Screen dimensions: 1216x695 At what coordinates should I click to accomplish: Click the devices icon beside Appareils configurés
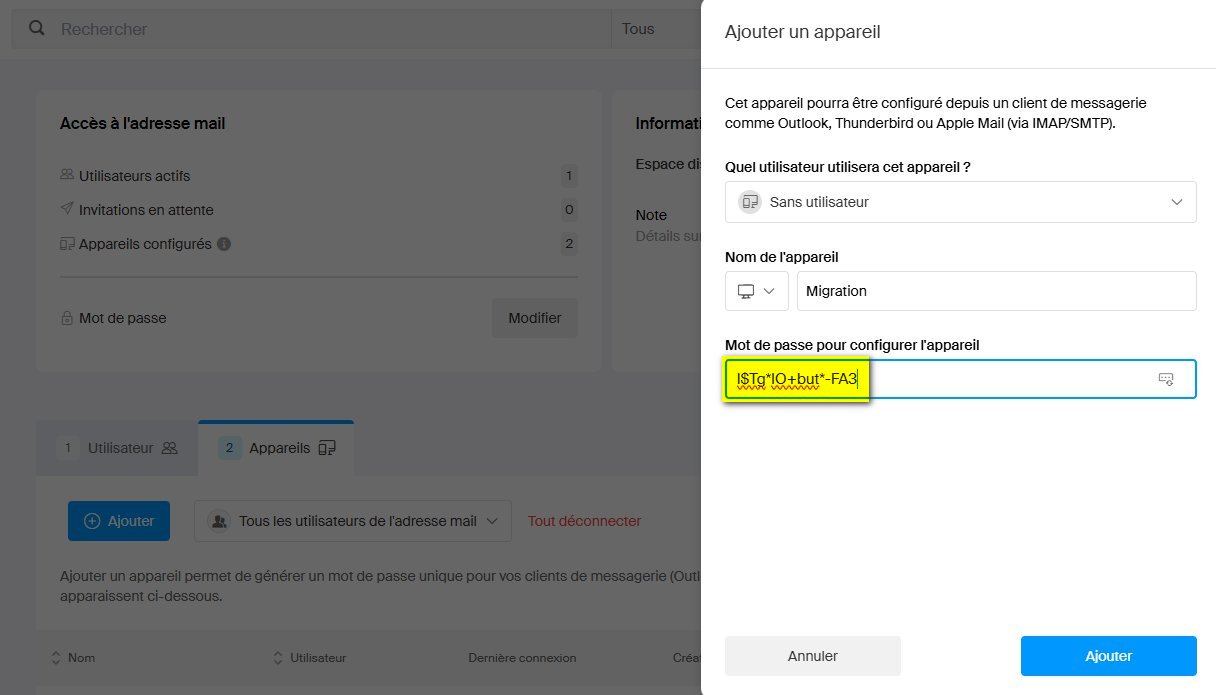point(65,243)
